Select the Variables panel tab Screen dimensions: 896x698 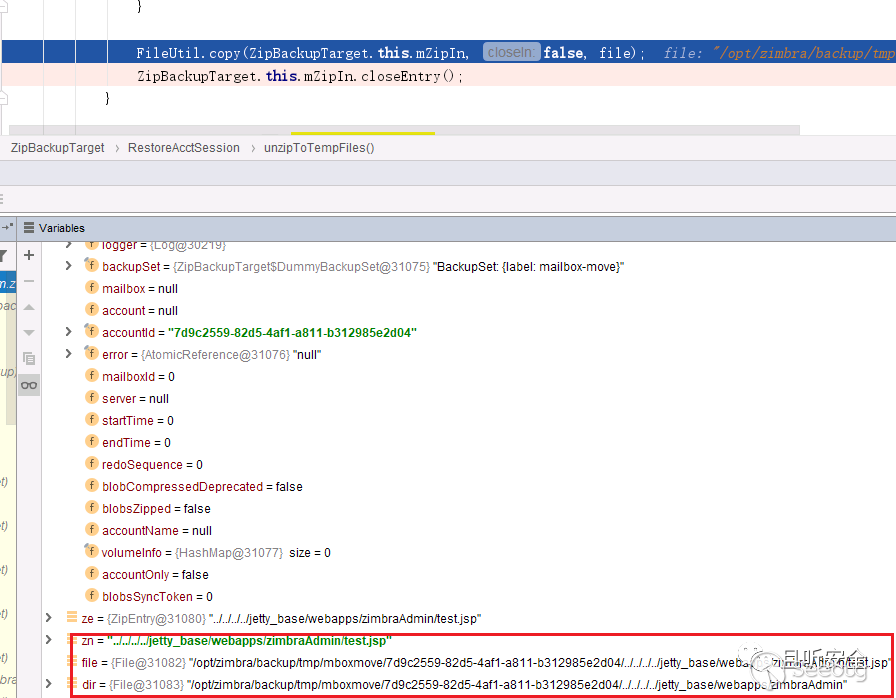coord(61,228)
